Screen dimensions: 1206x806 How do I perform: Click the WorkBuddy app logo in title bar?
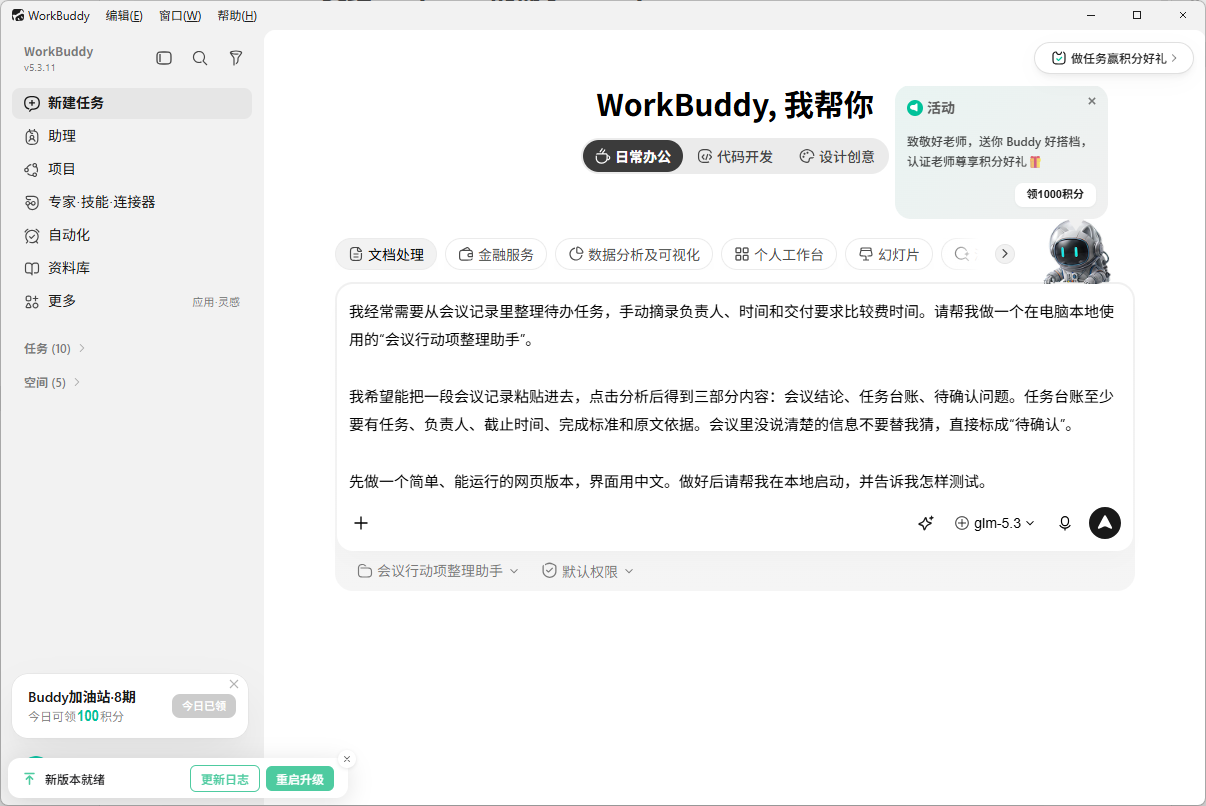18,15
